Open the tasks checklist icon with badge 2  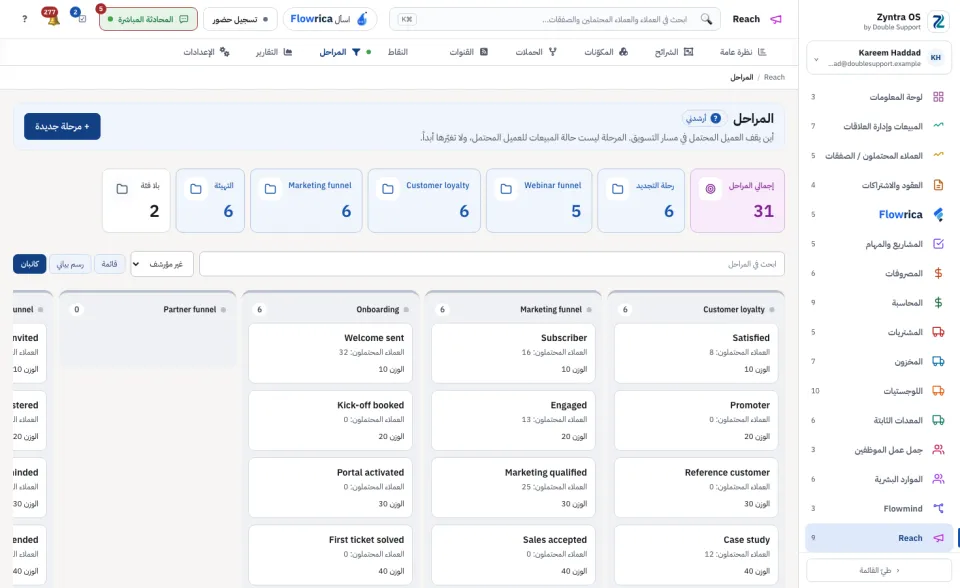(x=81, y=18)
